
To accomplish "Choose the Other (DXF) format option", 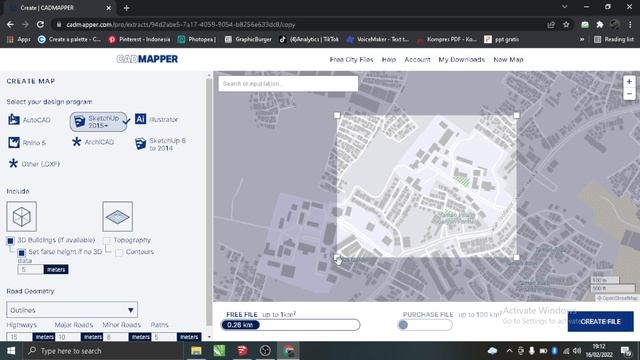I will [x=34, y=164].
